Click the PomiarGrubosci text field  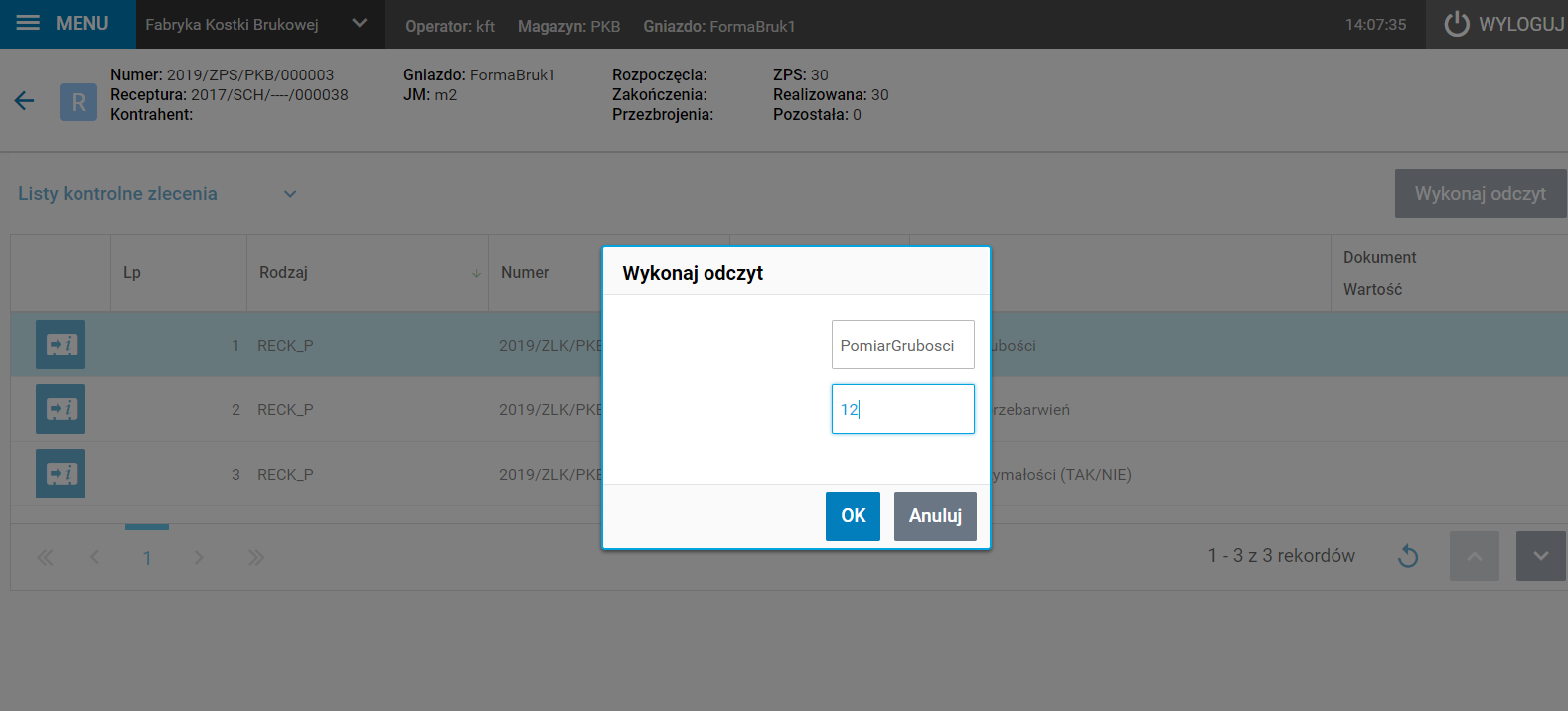902,345
